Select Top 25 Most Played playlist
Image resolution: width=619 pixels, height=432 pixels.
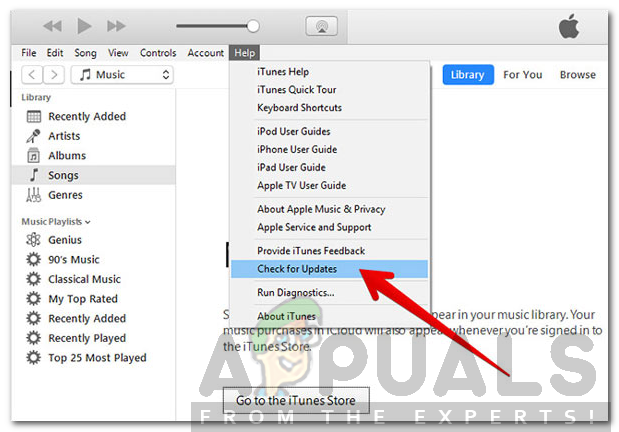tap(97, 358)
